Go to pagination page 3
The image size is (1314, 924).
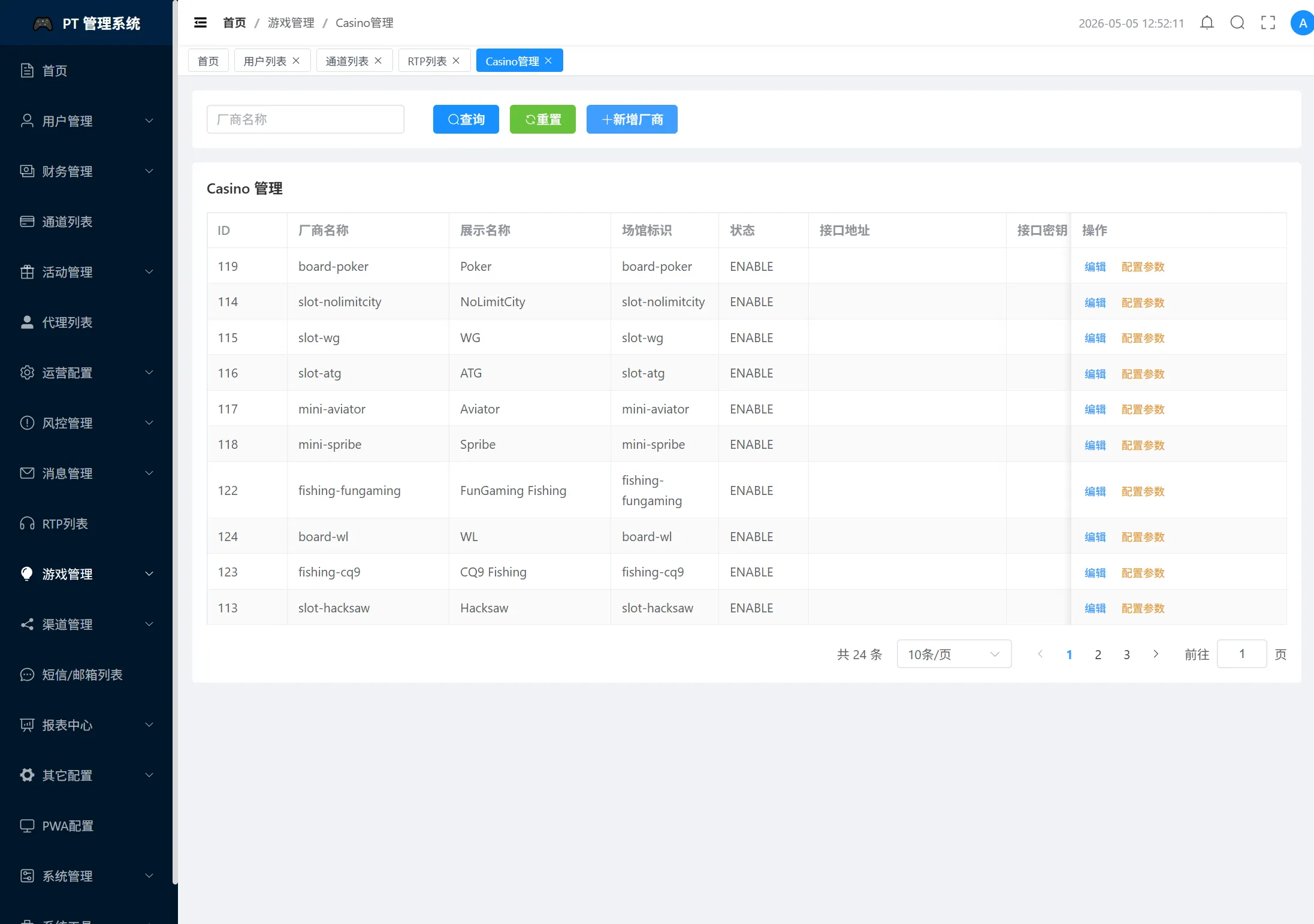click(x=1126, y=654)
